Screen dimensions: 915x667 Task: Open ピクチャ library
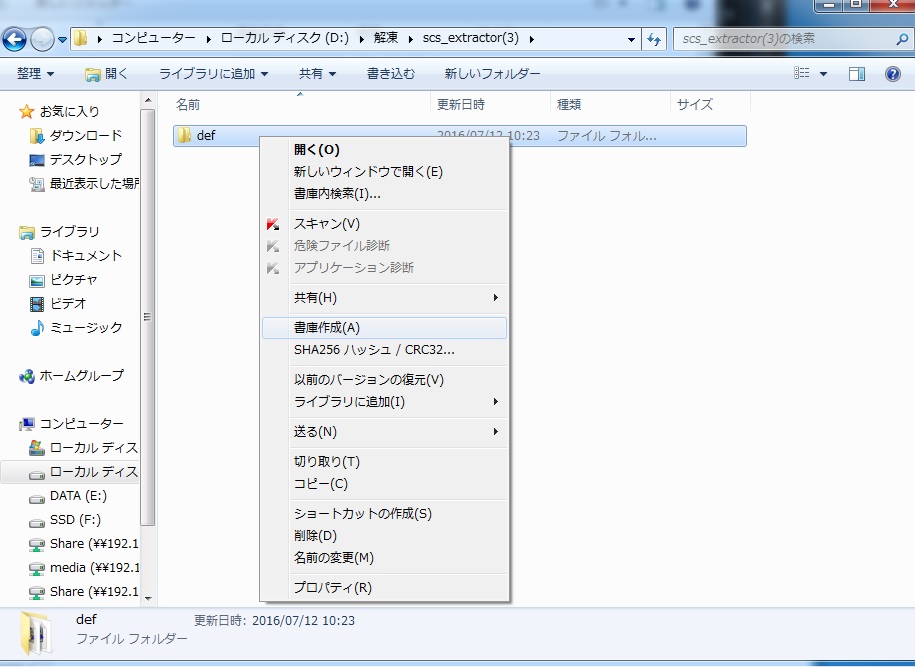[63, 280]
